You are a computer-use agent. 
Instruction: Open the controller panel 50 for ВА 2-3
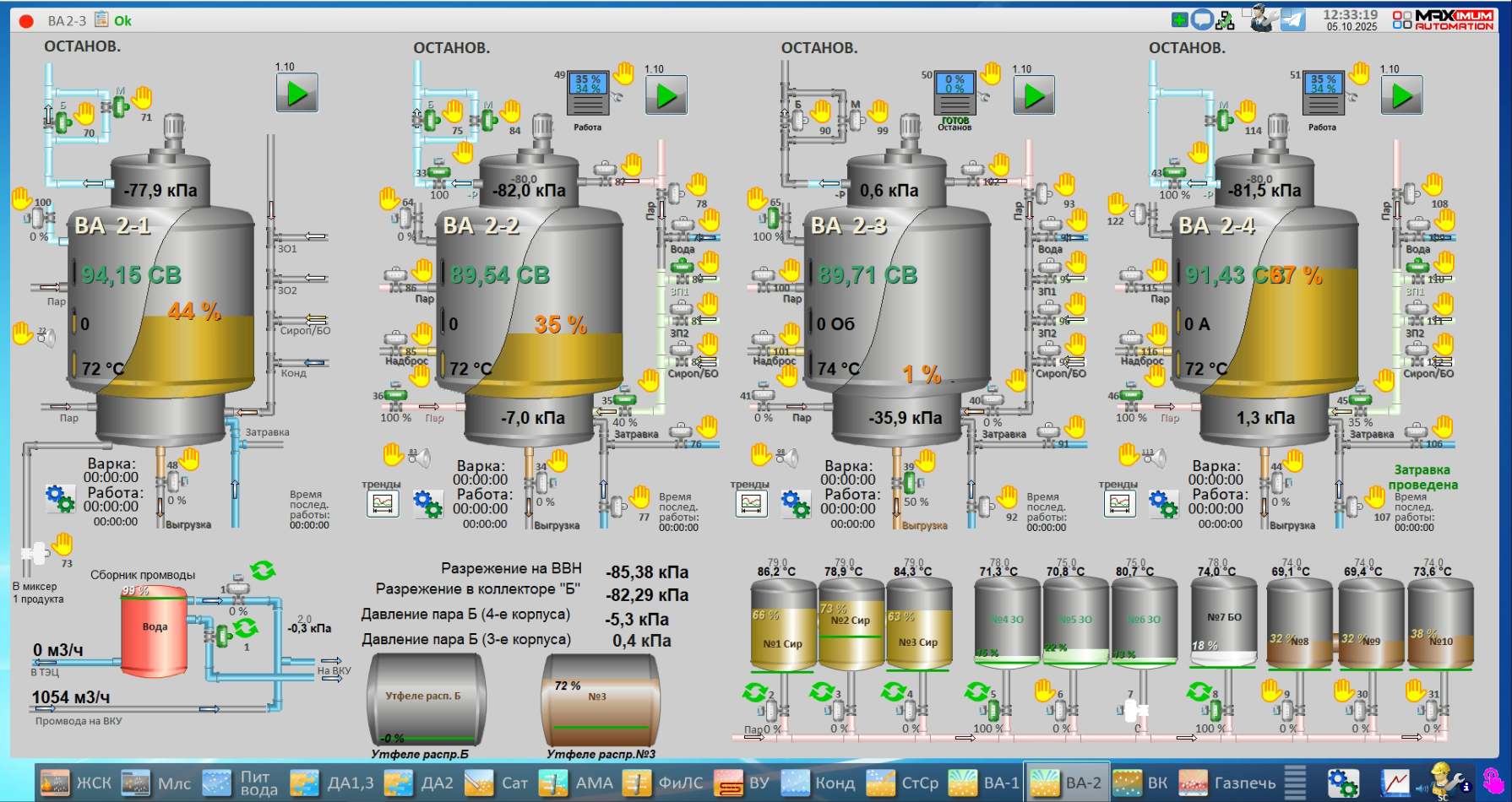pyautogui.click(x=955, y=92)
